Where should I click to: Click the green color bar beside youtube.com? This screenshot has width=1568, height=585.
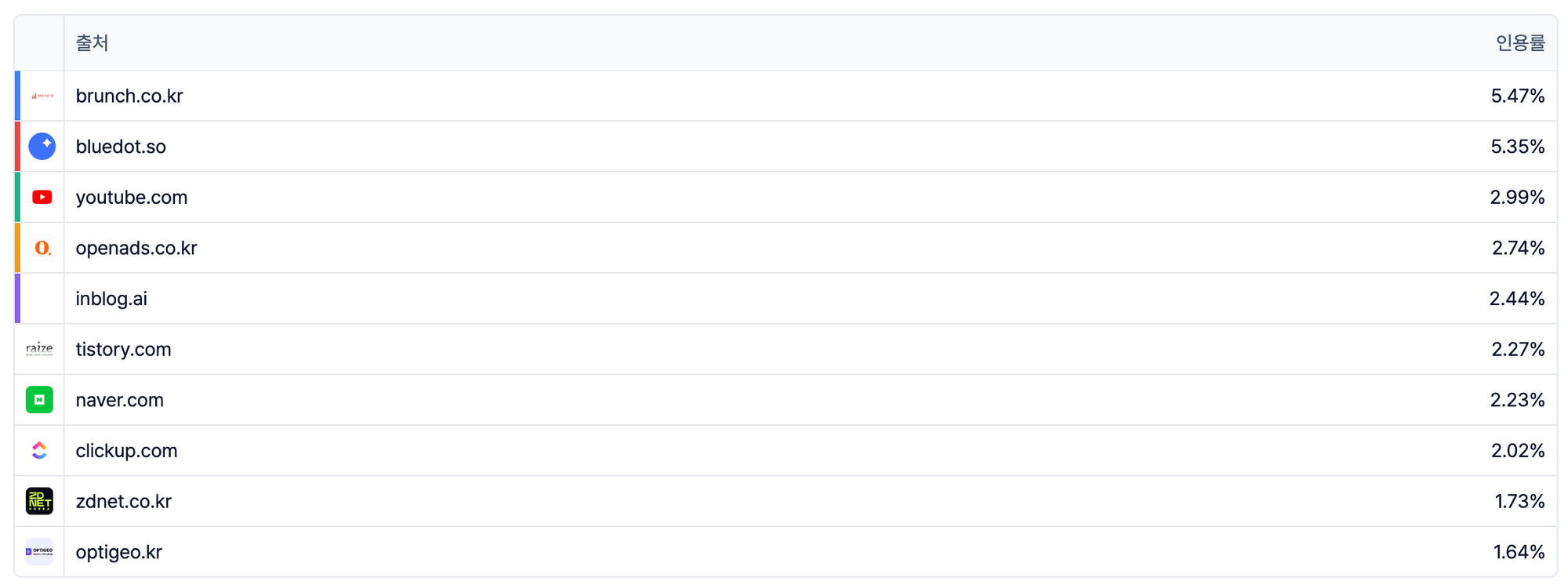[17, 197]
